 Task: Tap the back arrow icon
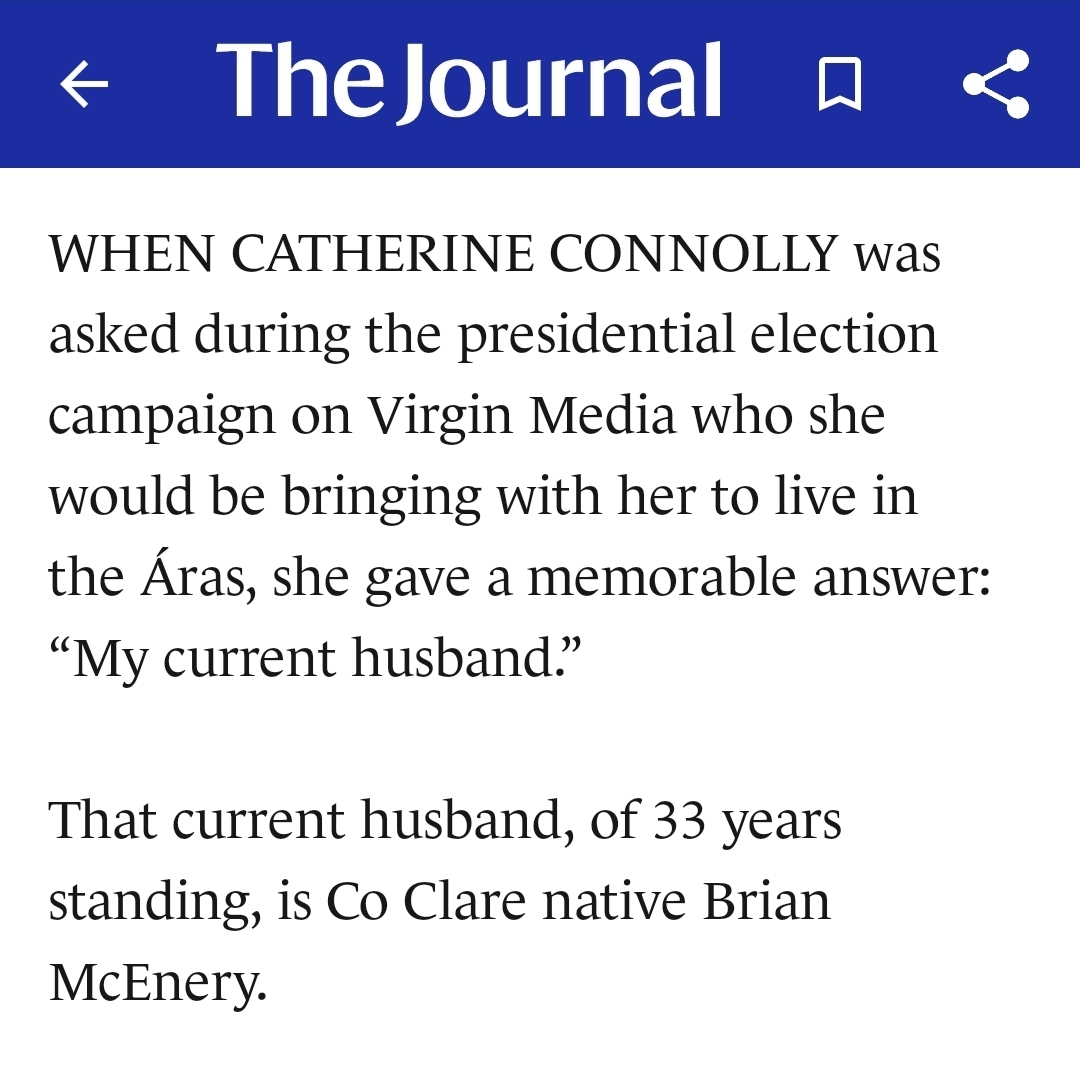pyautogui.click(x=84, y=84)
